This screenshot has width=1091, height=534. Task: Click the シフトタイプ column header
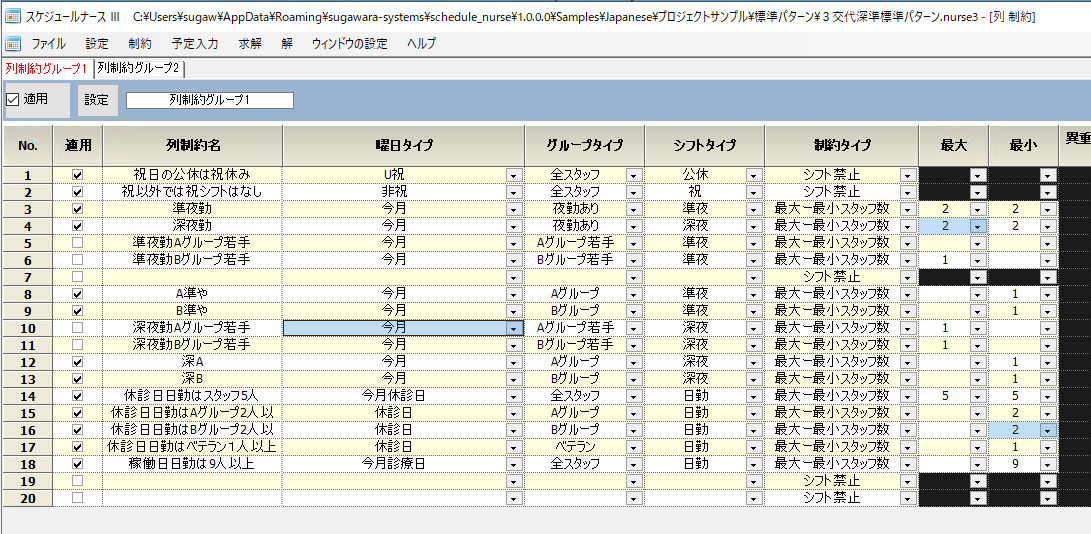pos(704,146)
